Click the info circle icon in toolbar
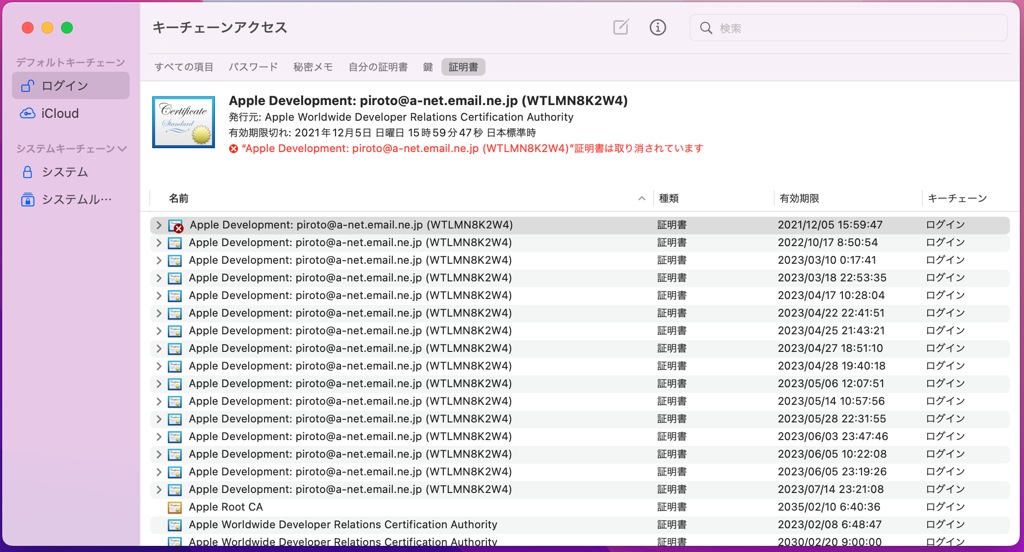Screen dimensions: 1024x552 click(x=657, y=28)
